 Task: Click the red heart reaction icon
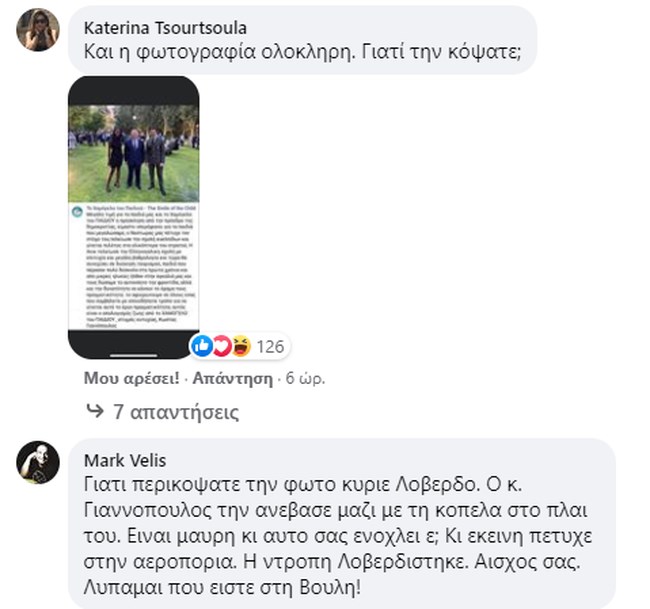coord(222,346)
